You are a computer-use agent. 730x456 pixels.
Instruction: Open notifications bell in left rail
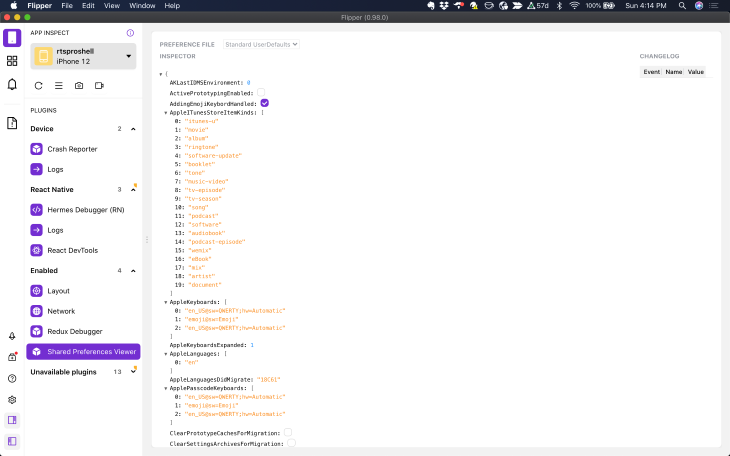12,84
